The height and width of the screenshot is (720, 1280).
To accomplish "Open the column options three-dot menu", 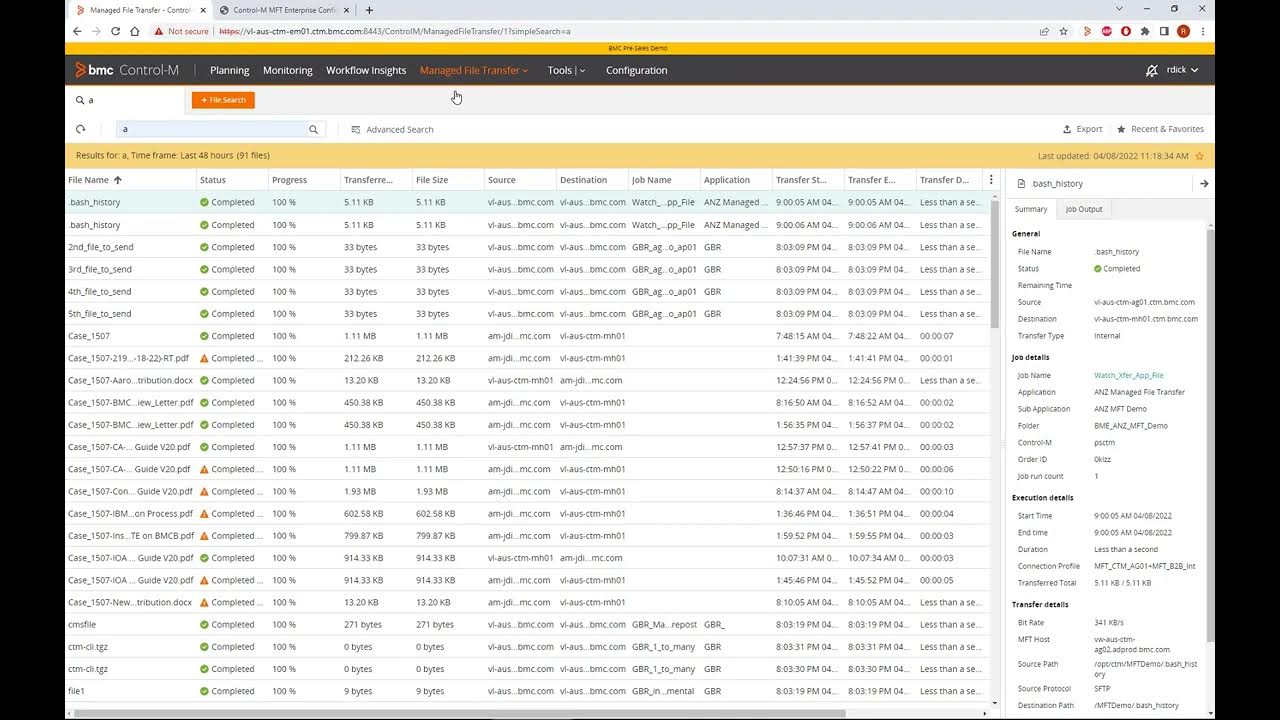I will [991, 180].
